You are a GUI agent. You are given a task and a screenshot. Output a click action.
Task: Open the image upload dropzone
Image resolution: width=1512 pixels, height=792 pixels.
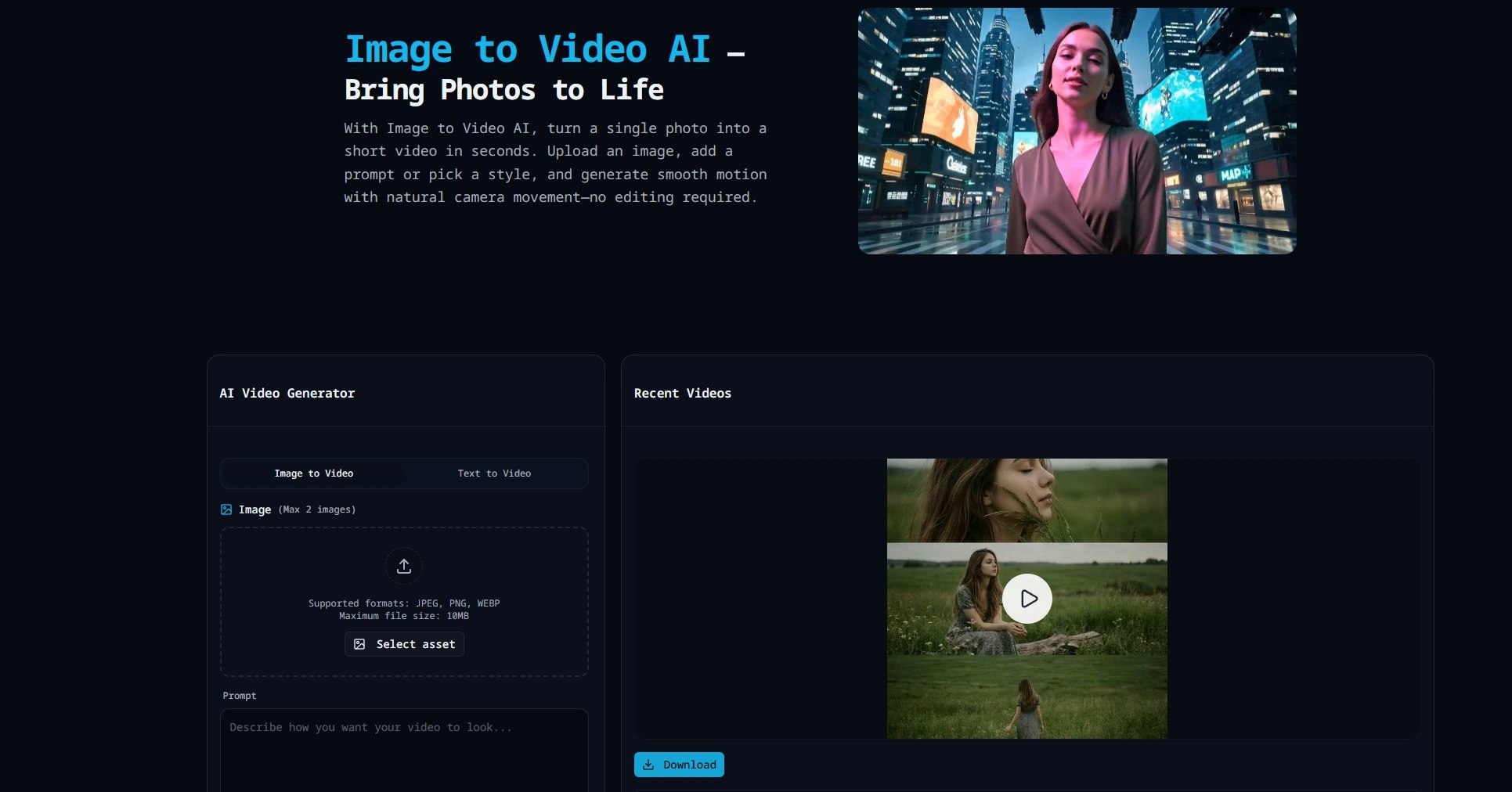(404, 601)
